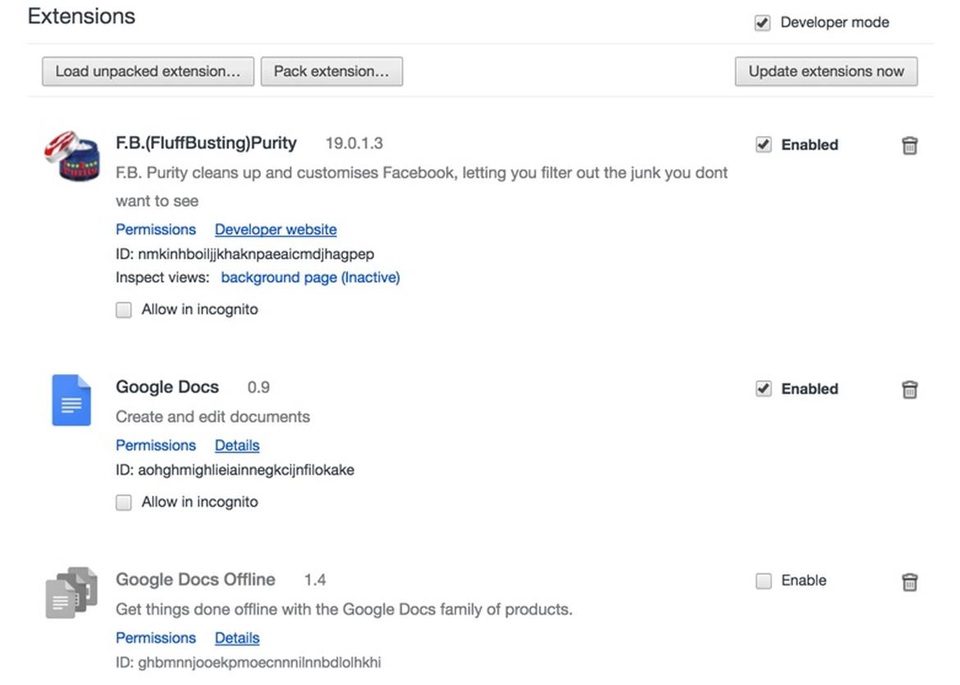Click the "Inspect views:" label
This screenshot has width=960, height=685.
point(162,278)
